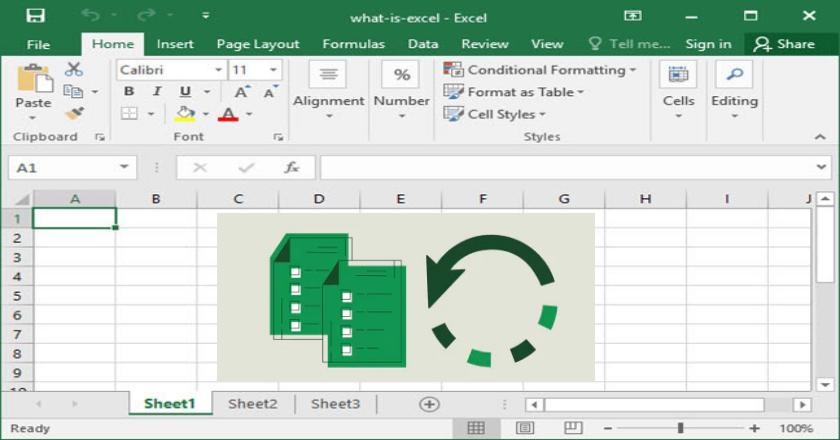Click the Share button
The width and height of the screenshot is (840, 440).
785,44
